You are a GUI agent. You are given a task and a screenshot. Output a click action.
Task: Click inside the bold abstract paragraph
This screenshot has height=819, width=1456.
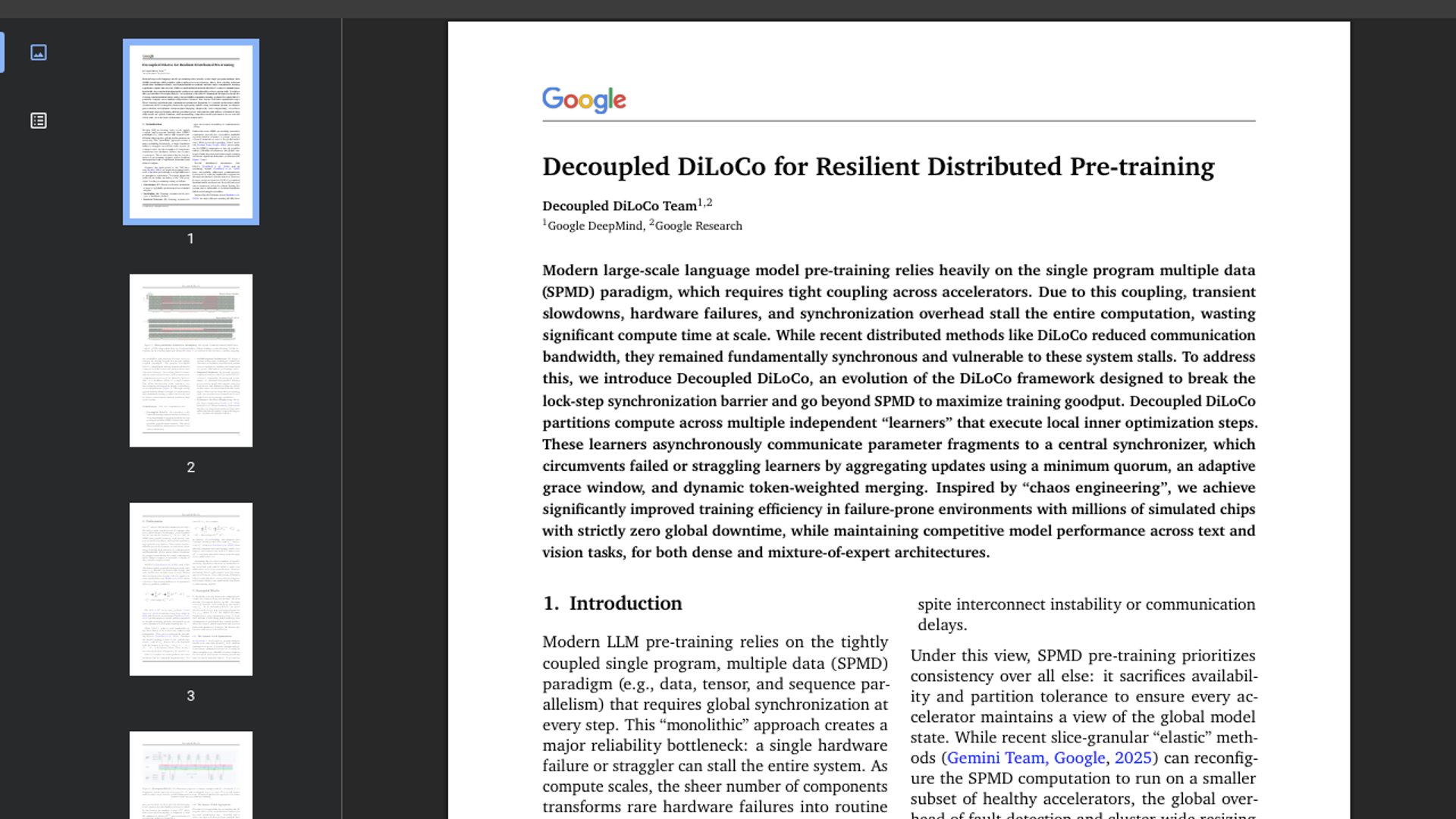(899, 411)
